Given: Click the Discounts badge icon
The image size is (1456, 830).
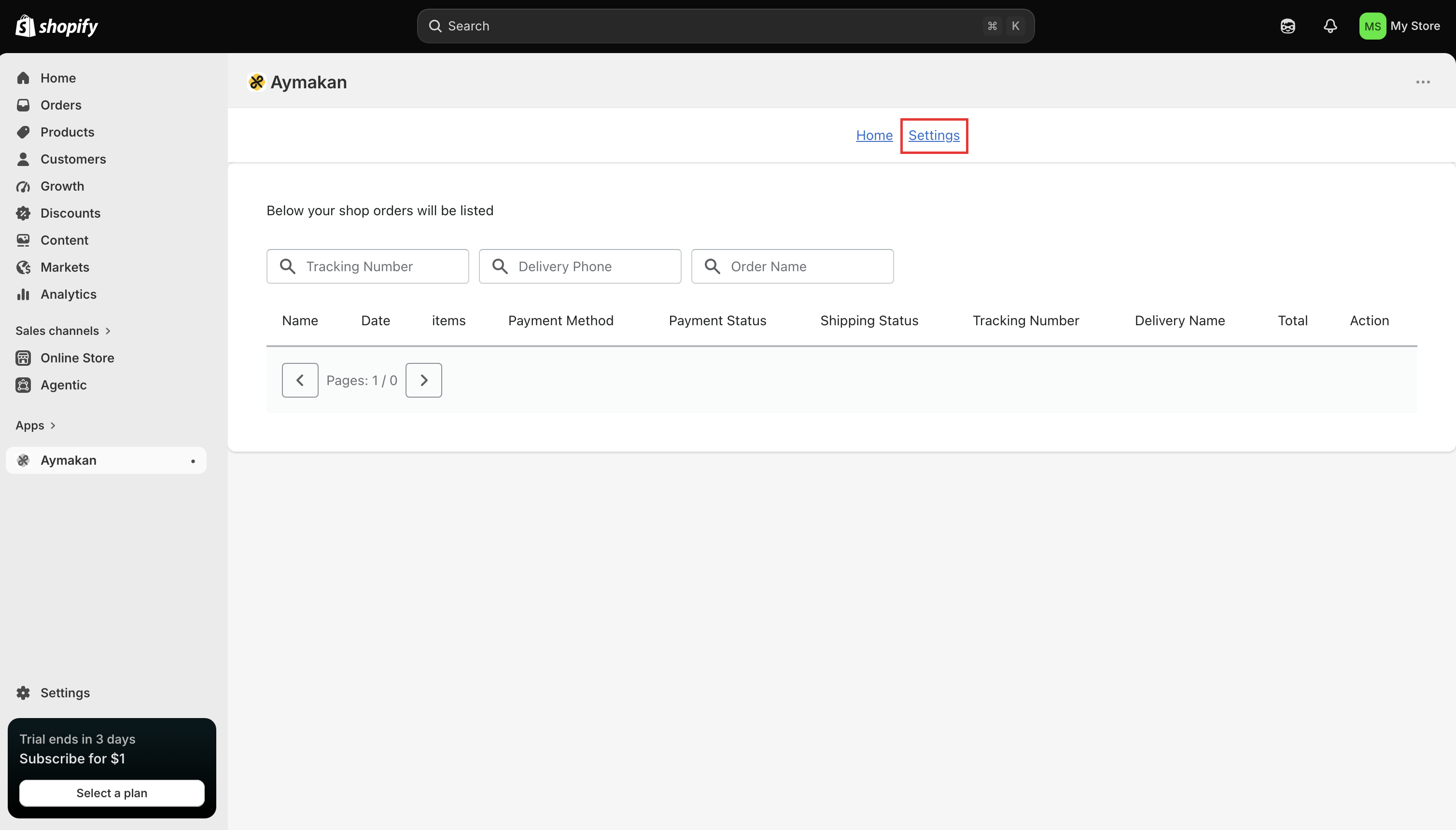Looking at the screenshot, I should pos(23,213).
